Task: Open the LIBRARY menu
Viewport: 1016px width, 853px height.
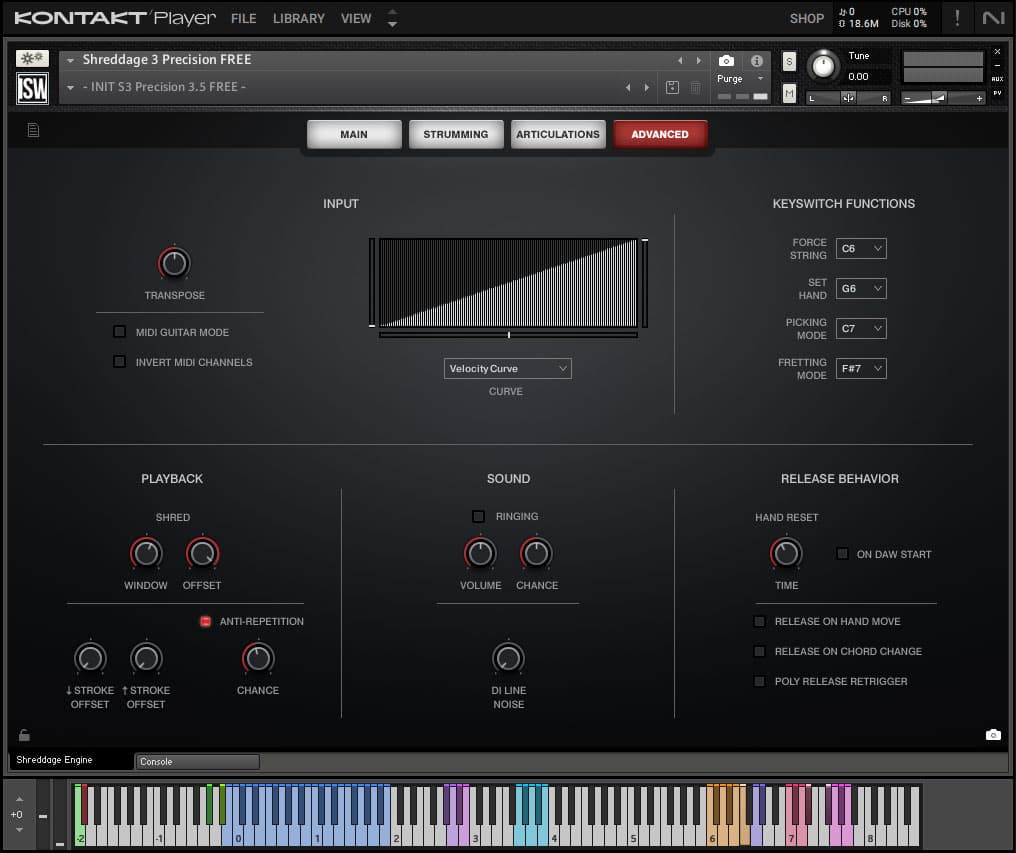Action: coord(299,19)
